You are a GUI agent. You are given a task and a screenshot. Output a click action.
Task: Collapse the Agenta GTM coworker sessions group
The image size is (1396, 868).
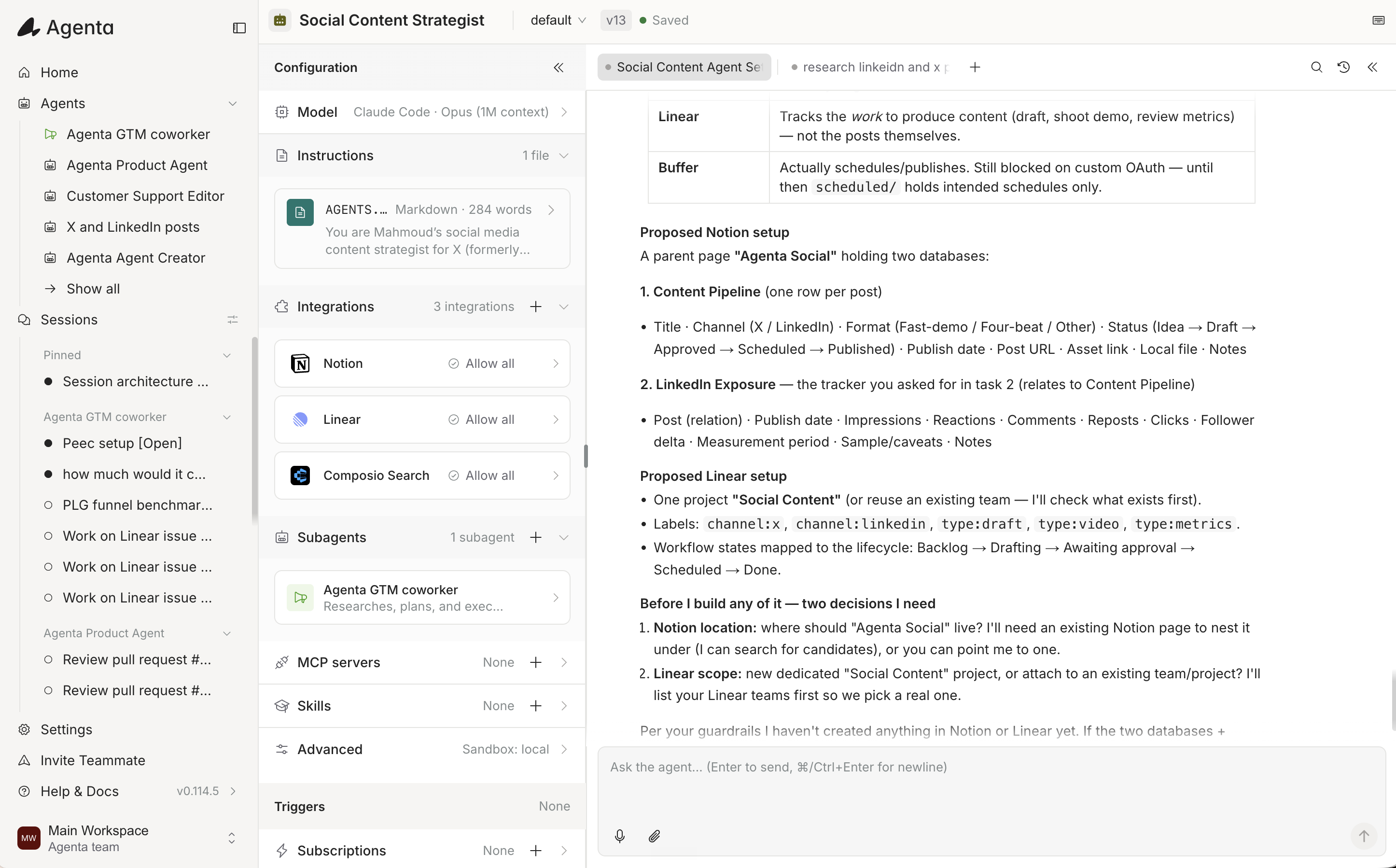pos(227,418)
